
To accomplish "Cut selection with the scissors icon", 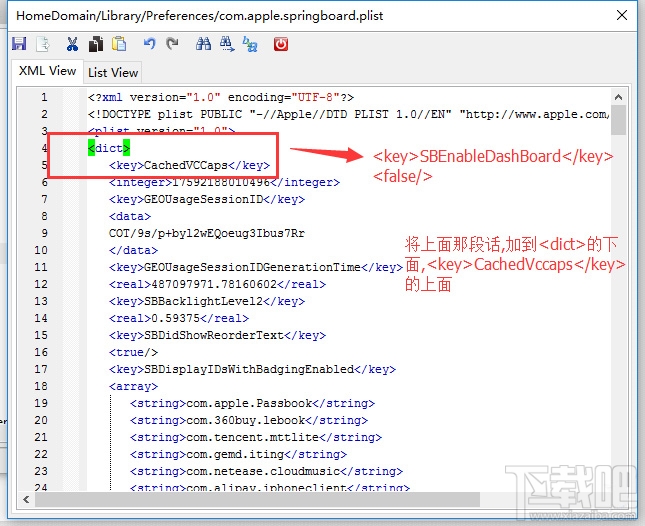I will coord(72,44).
